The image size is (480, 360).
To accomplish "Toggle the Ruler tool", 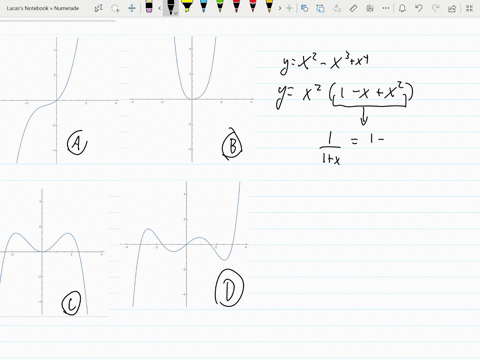I will pyautogui.click(x=353, y=8).
